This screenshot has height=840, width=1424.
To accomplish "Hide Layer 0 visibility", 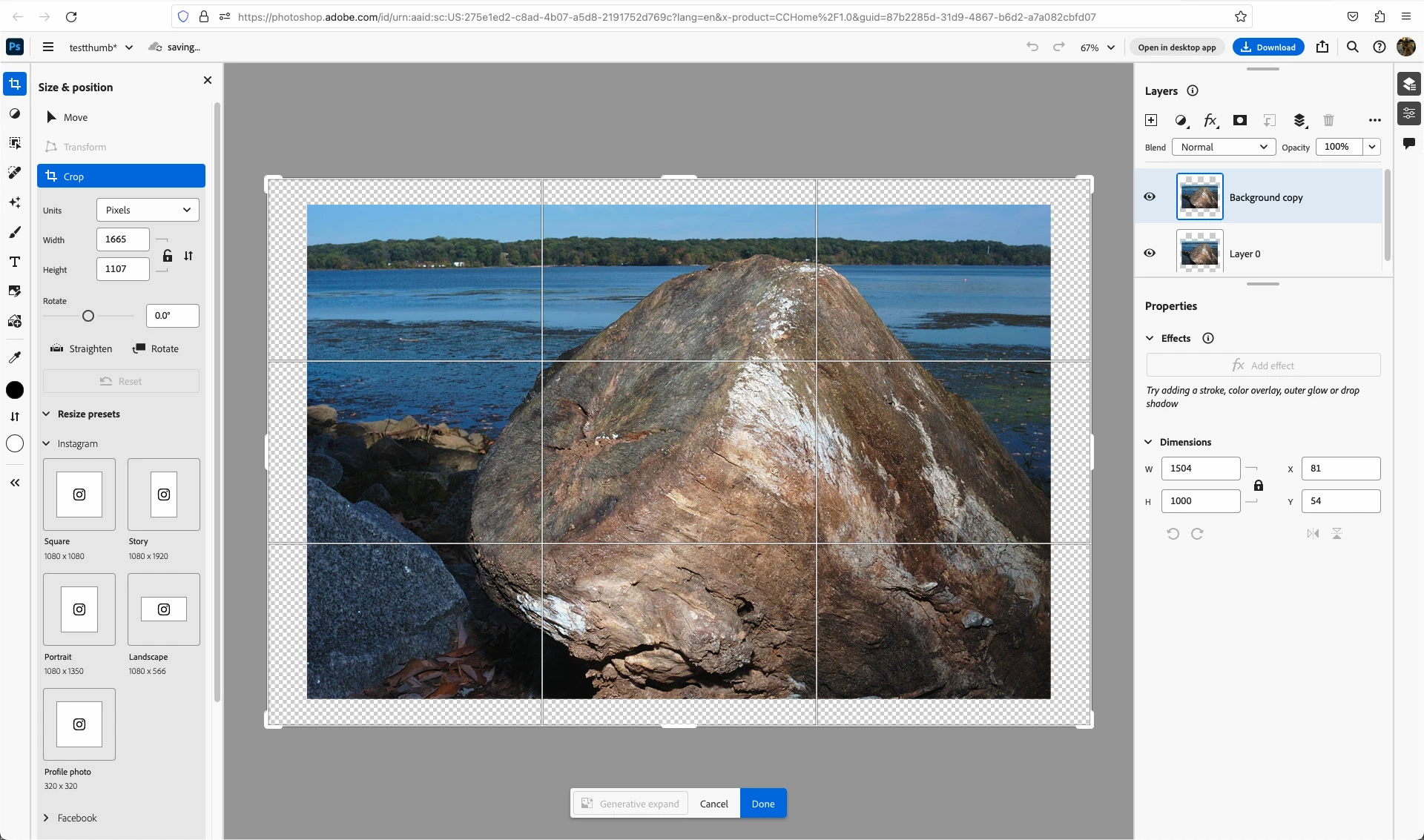I will [1150, 253].
